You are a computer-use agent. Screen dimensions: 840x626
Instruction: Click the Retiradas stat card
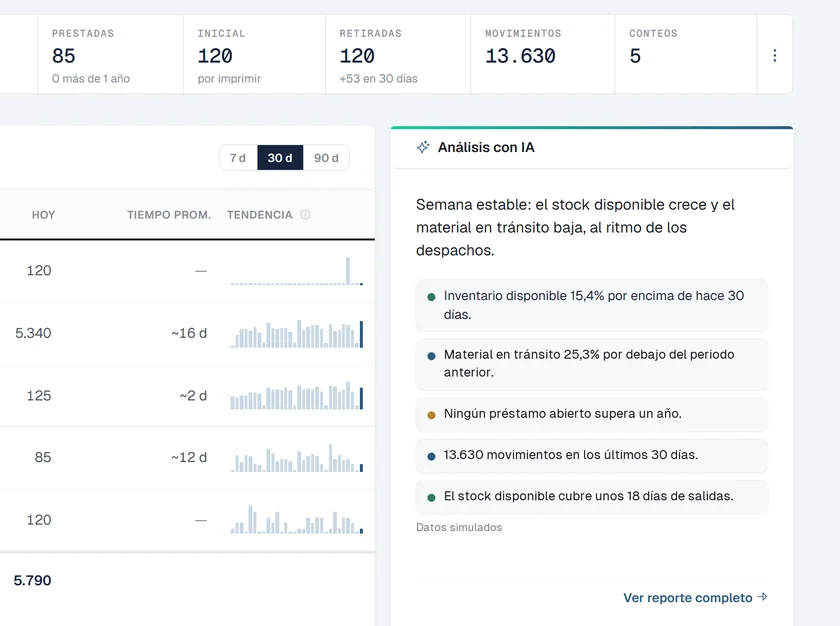[x=398, y=55]
